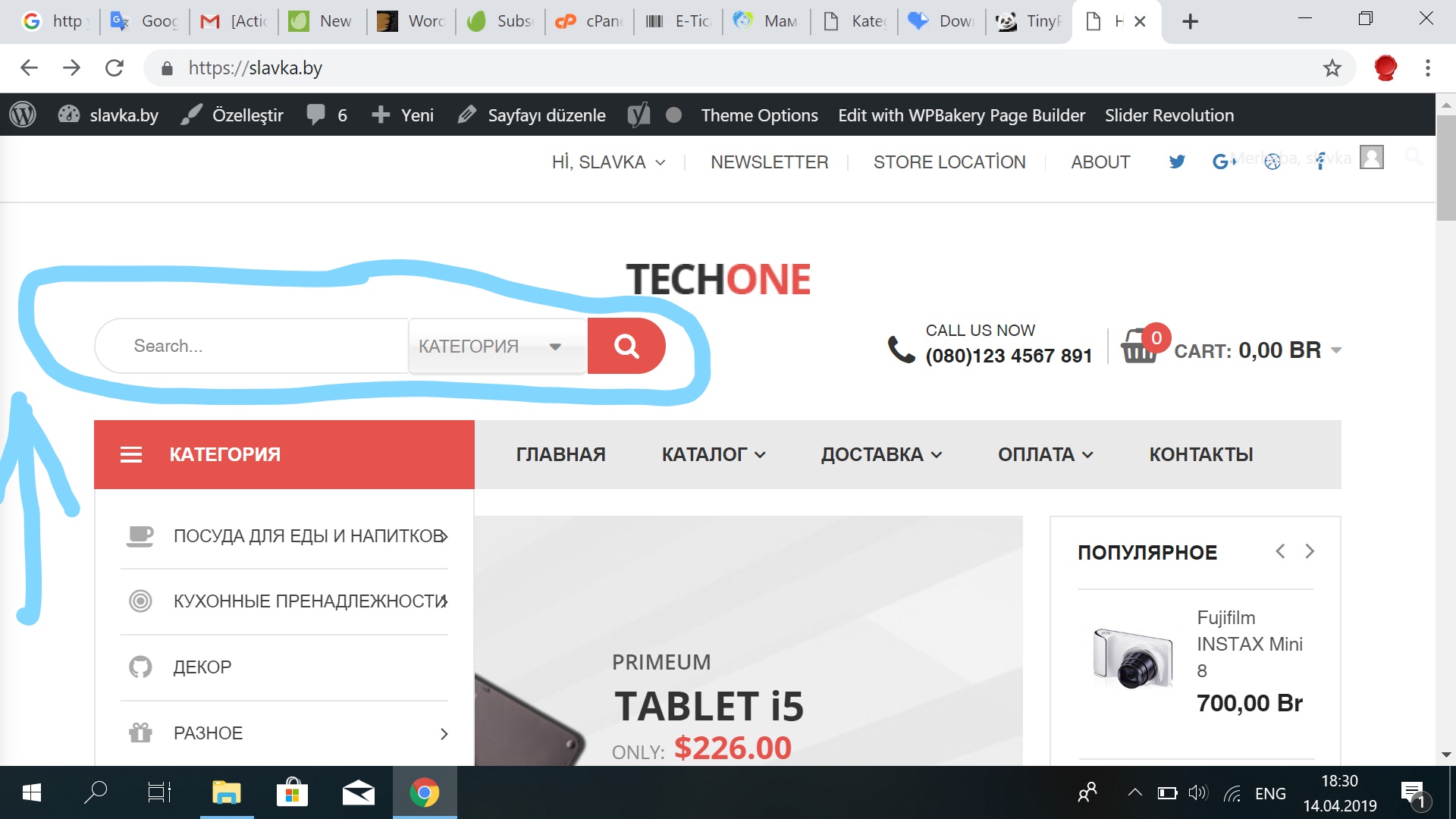Screen dimensions: 1456x819
Task: Reload the page in Chrome
Action: 115,68
